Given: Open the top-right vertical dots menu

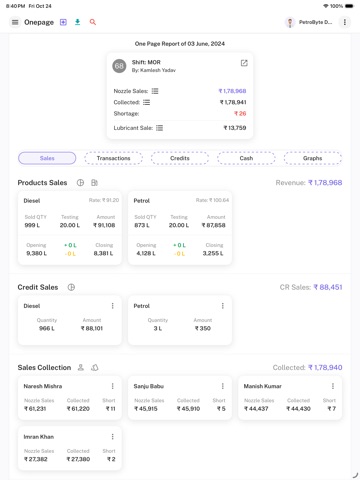Looking at the screenshot, I should click(345, 22).
